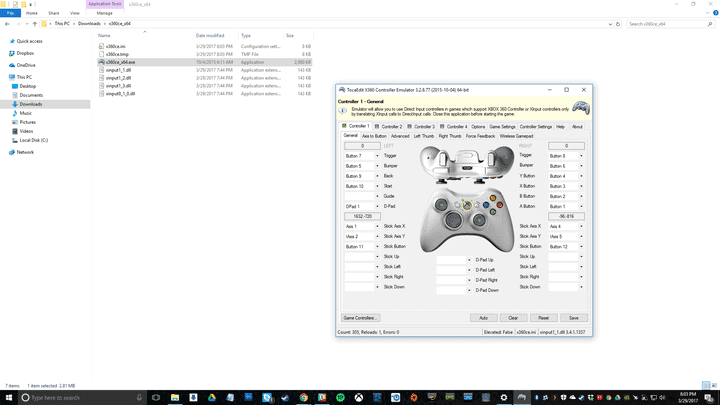Select the x360ce_x64.exe file row

tap(204, 62)
